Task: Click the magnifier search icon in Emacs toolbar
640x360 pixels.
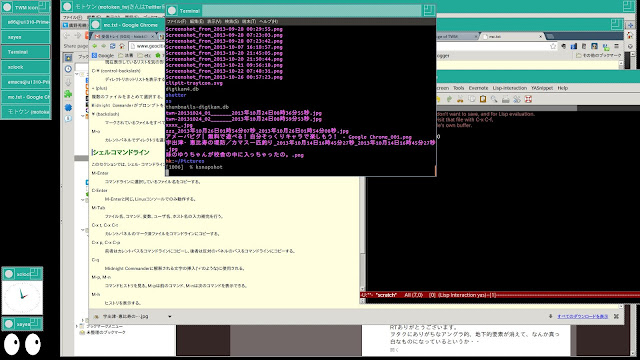Action: pyautogui.click(x=494, y=99)
